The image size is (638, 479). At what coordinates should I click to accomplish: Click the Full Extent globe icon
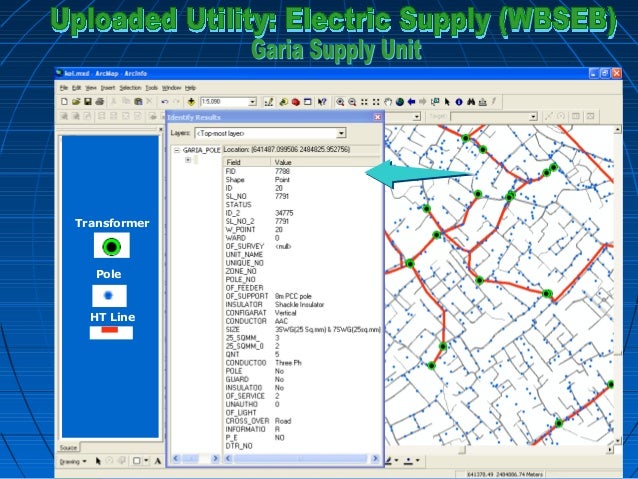tap(400, 102)
